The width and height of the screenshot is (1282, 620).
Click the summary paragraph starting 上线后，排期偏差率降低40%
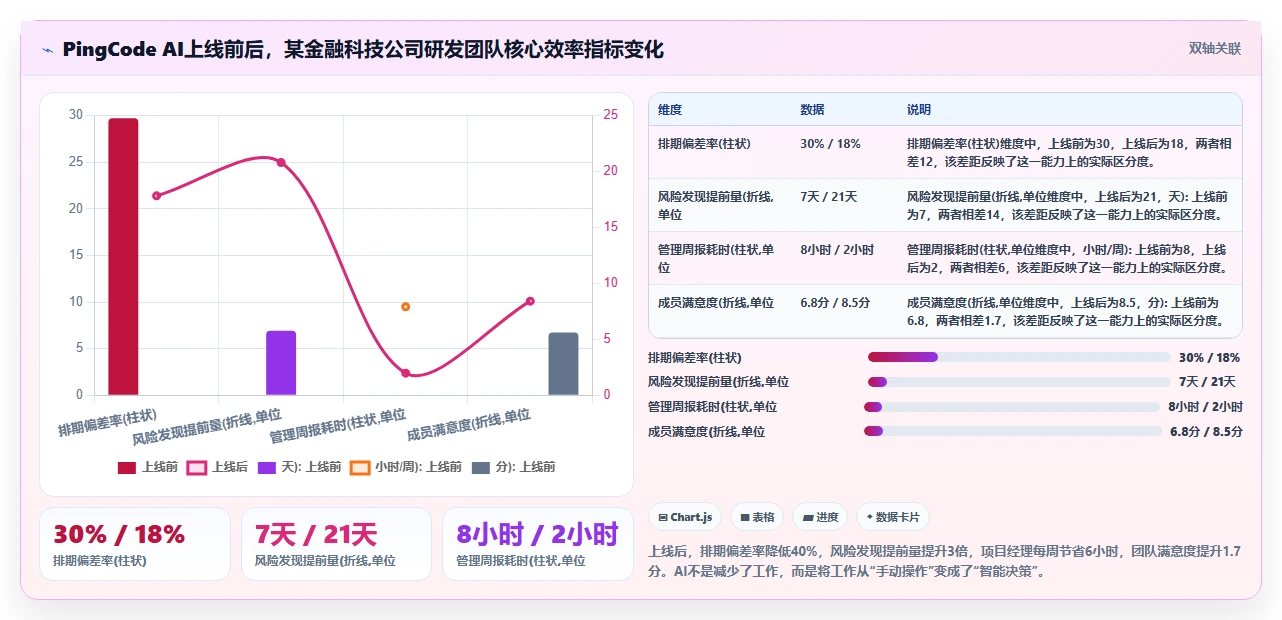[945, 561]
